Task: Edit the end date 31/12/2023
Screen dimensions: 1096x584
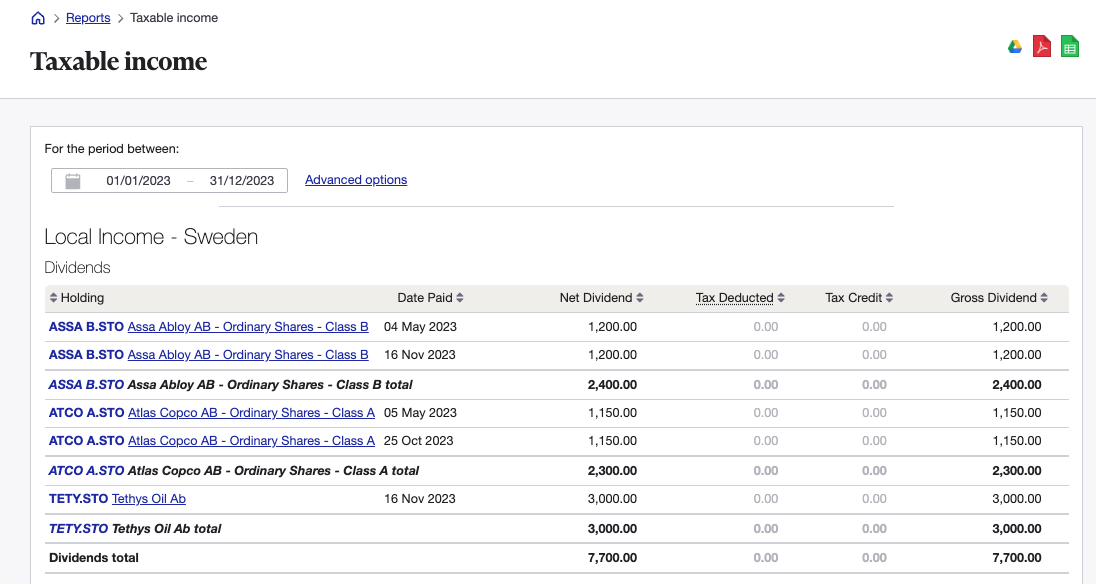Action: (x=242, y=181)
